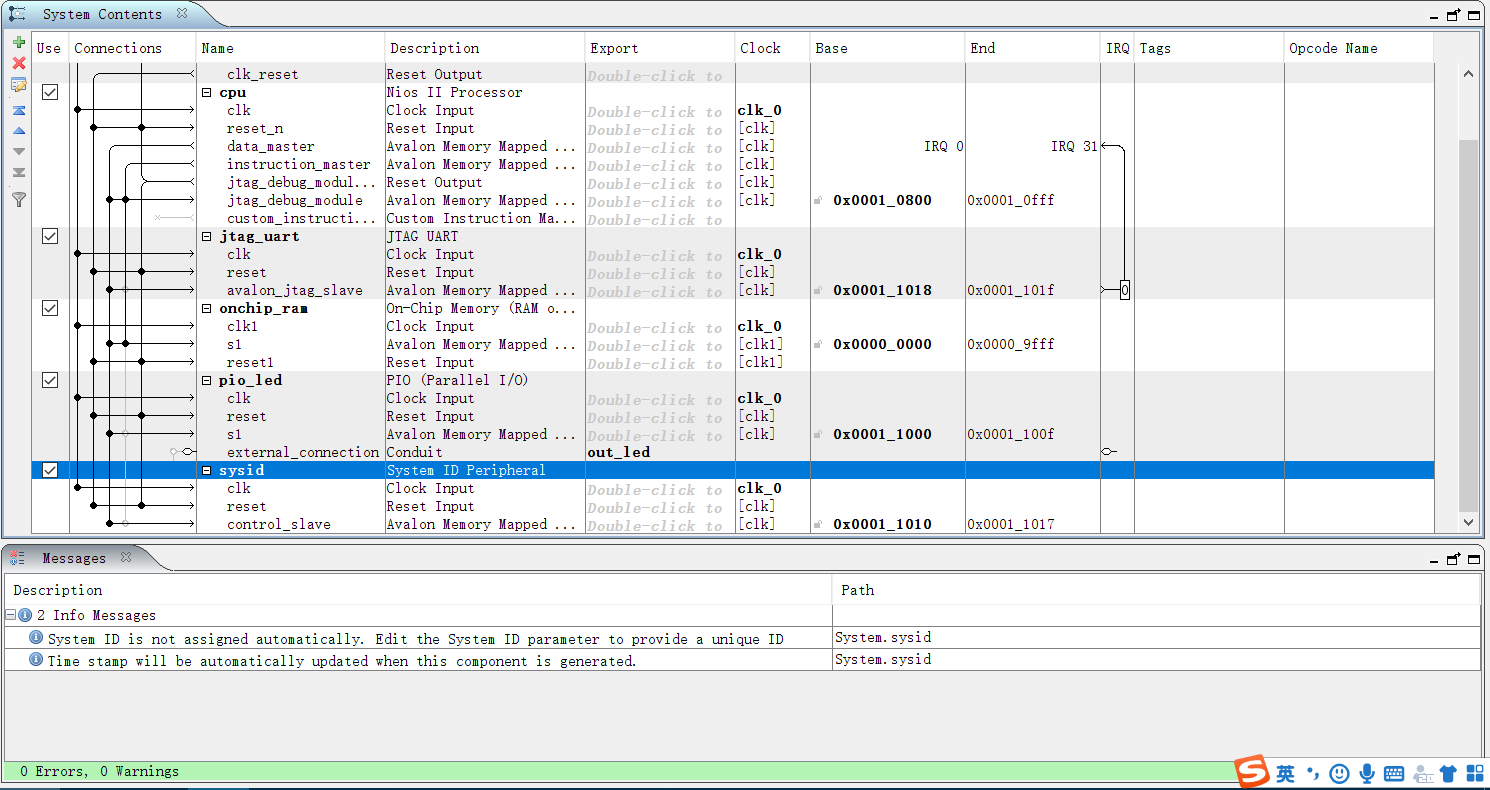
Task: Uncheck the Use checkbox for onchip_ram
Action: [x=50, y=308]
